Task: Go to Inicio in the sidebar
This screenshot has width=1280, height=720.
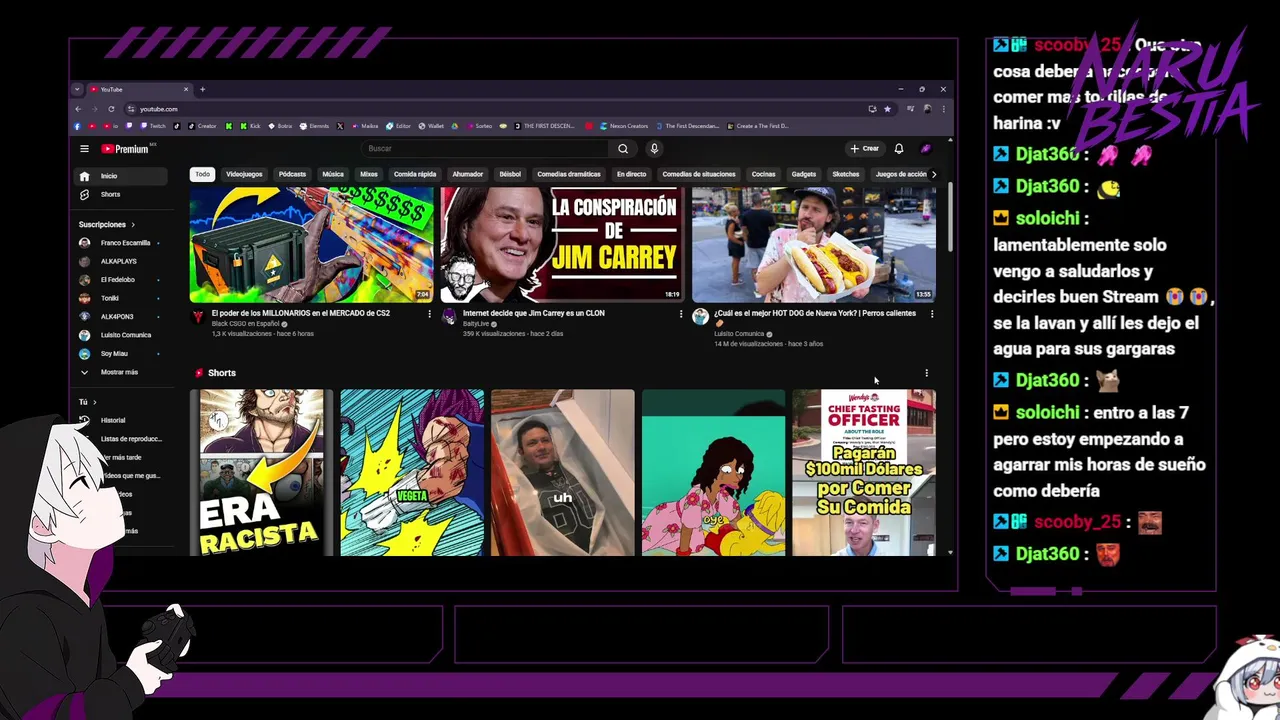Action: tap(122, 176)
